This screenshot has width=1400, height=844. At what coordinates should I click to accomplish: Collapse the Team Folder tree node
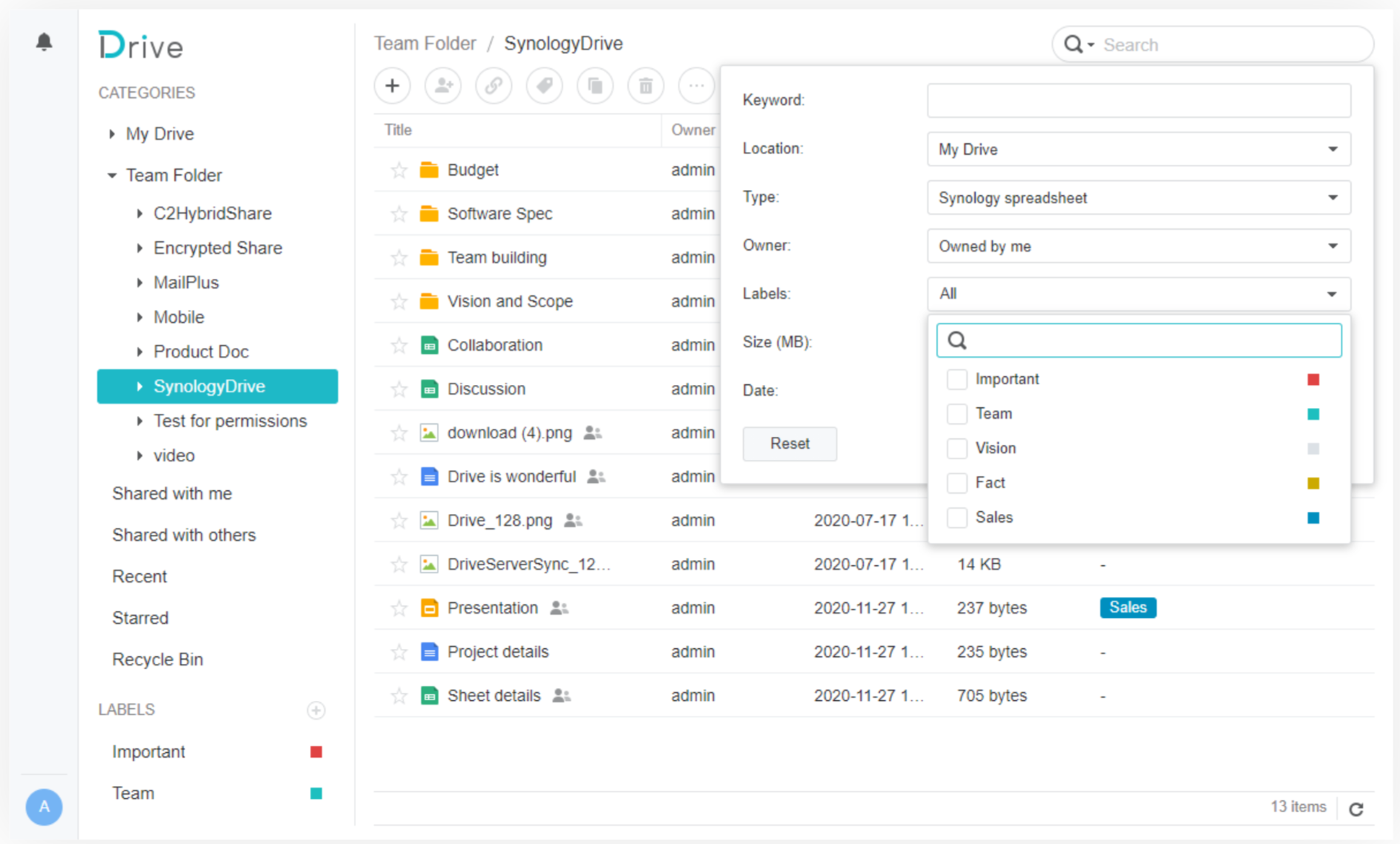pos(112,176)
